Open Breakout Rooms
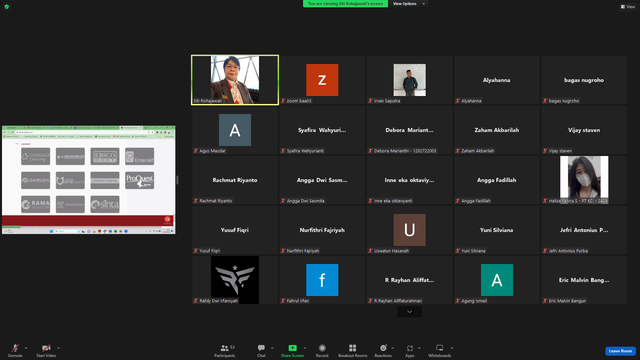 pyautogui.click(x=353, y=350)
